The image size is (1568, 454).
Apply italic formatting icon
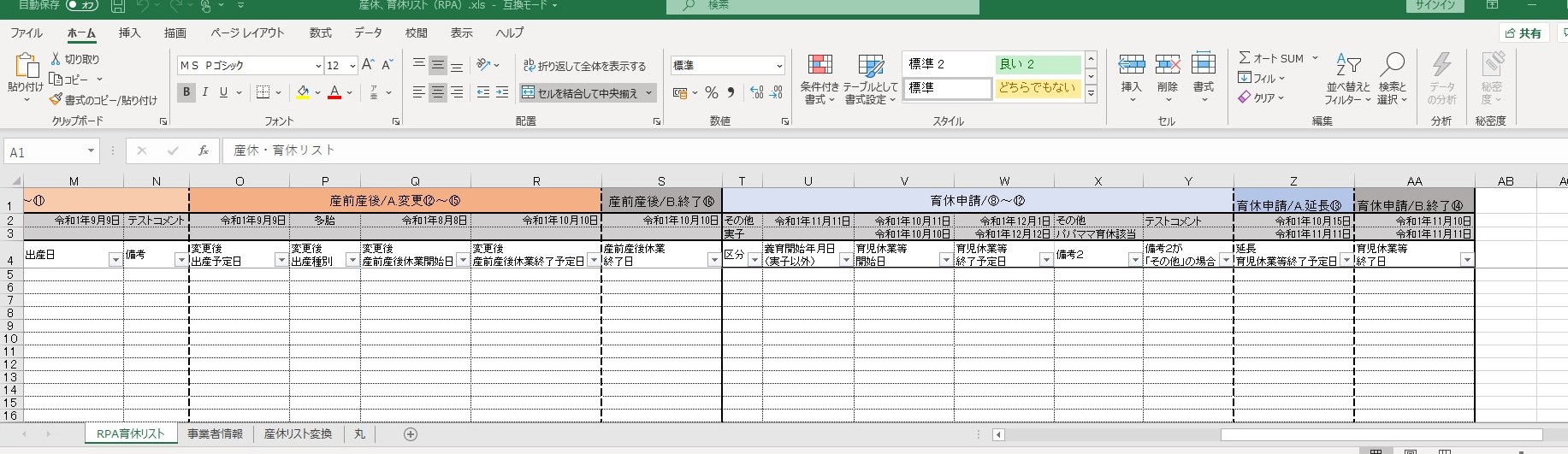coord(205,92)
